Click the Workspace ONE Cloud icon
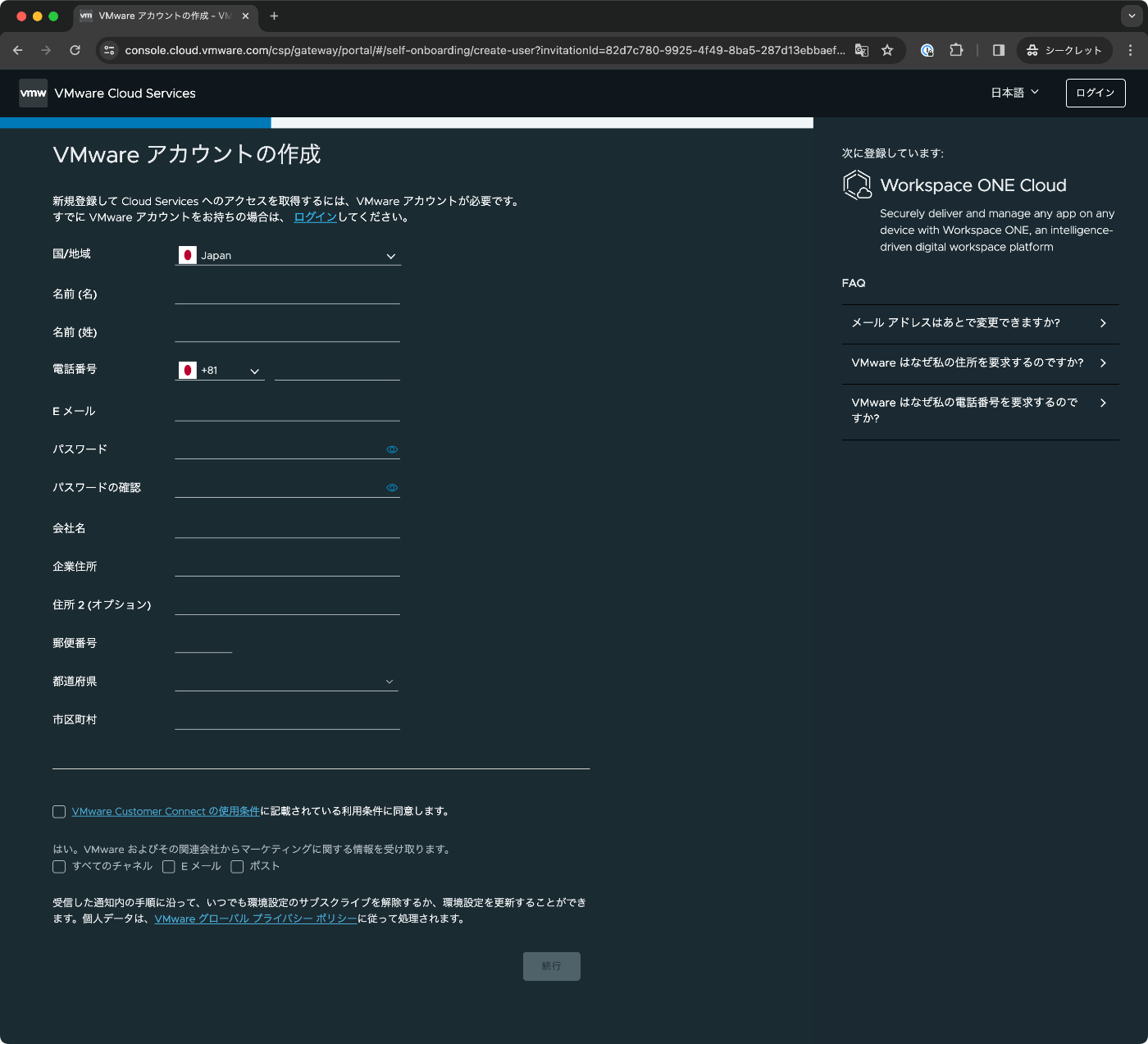The height and width of the screenshot is (1044, 1148). pos(858,185)
